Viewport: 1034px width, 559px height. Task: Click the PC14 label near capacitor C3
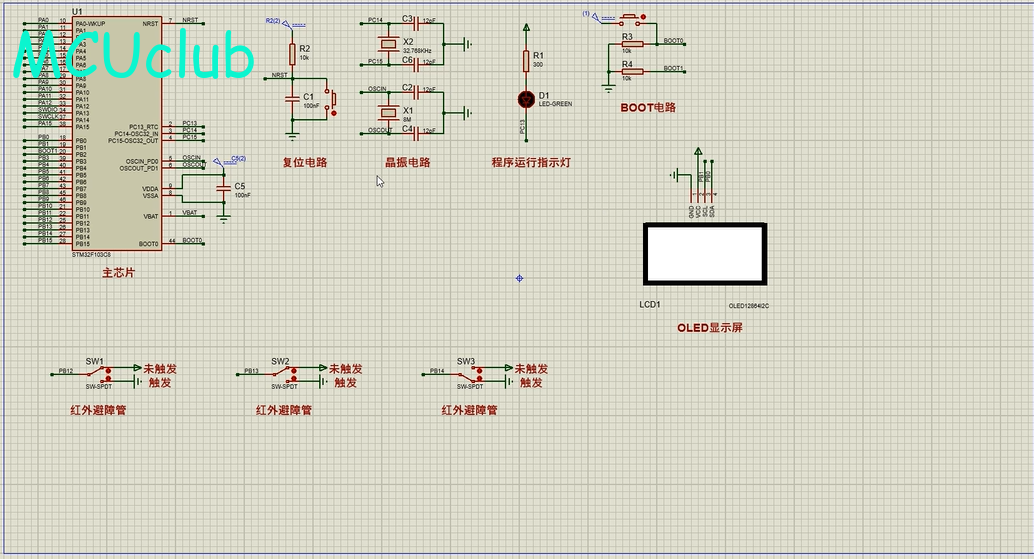pyautogui.click(x=375, y=20)
